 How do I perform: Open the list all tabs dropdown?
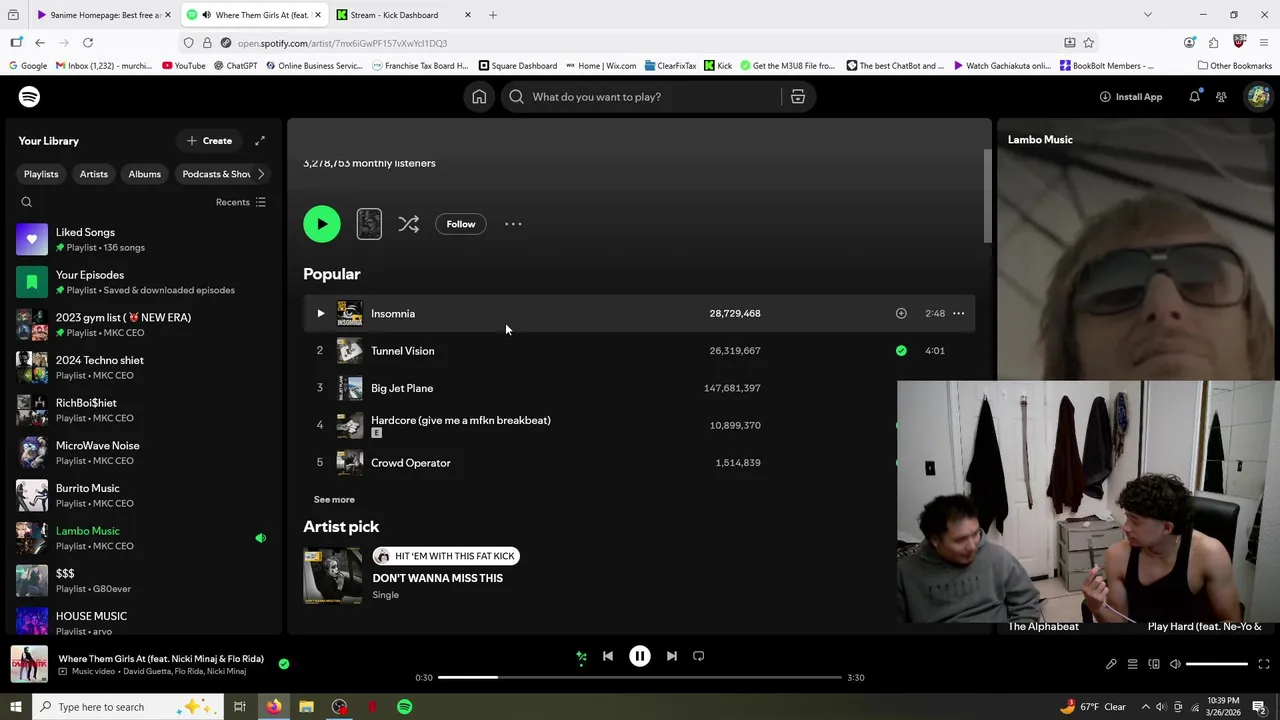click(1148, 15)
